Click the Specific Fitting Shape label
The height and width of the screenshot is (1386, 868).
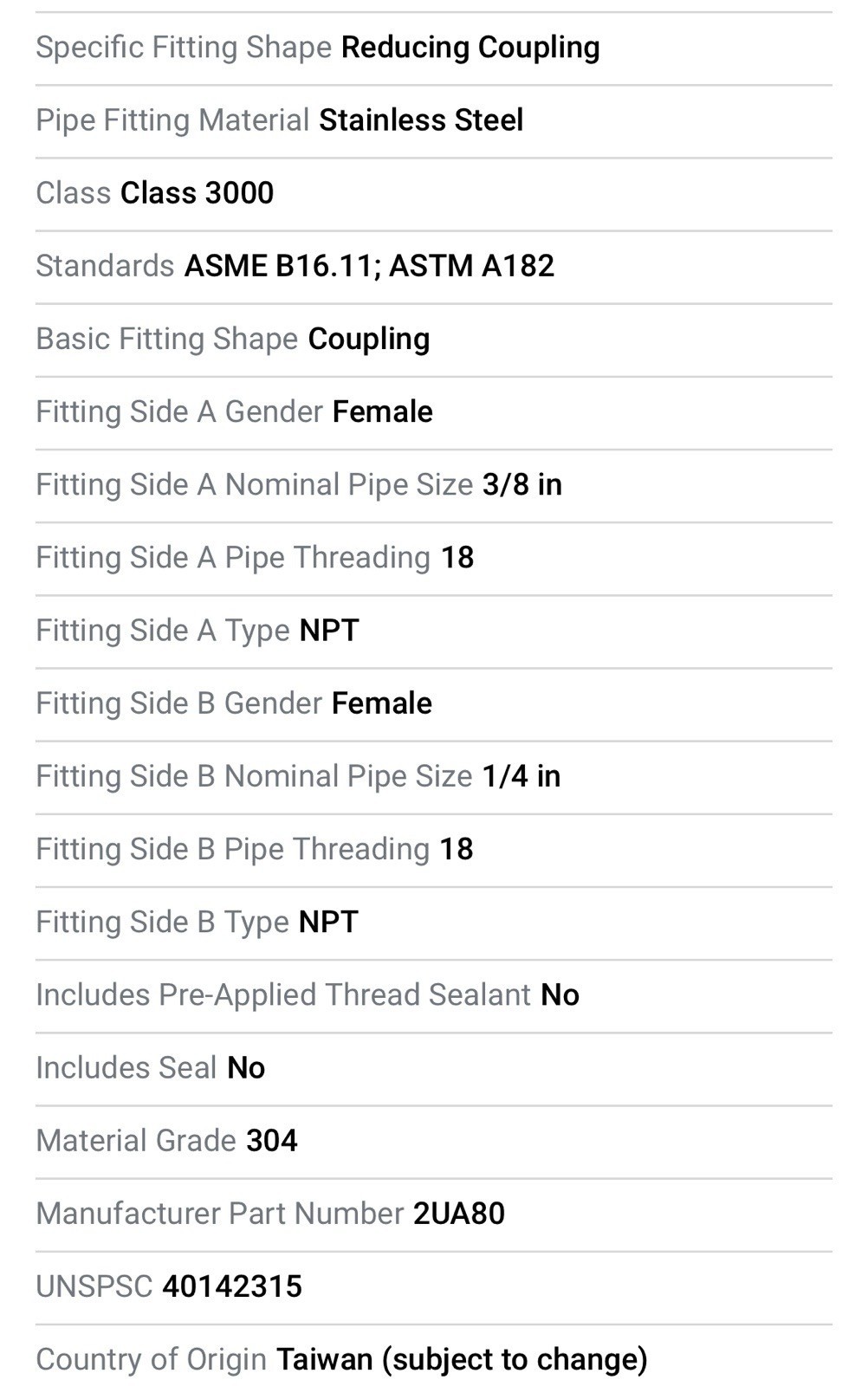(184, 49)
